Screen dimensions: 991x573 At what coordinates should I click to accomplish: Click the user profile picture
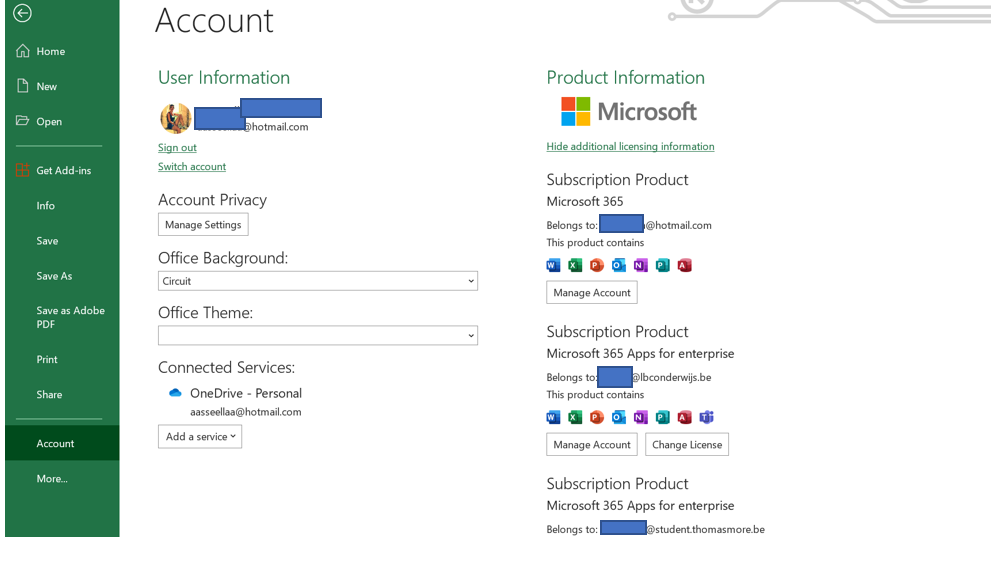pyautogui.click(x=175, y=118)
